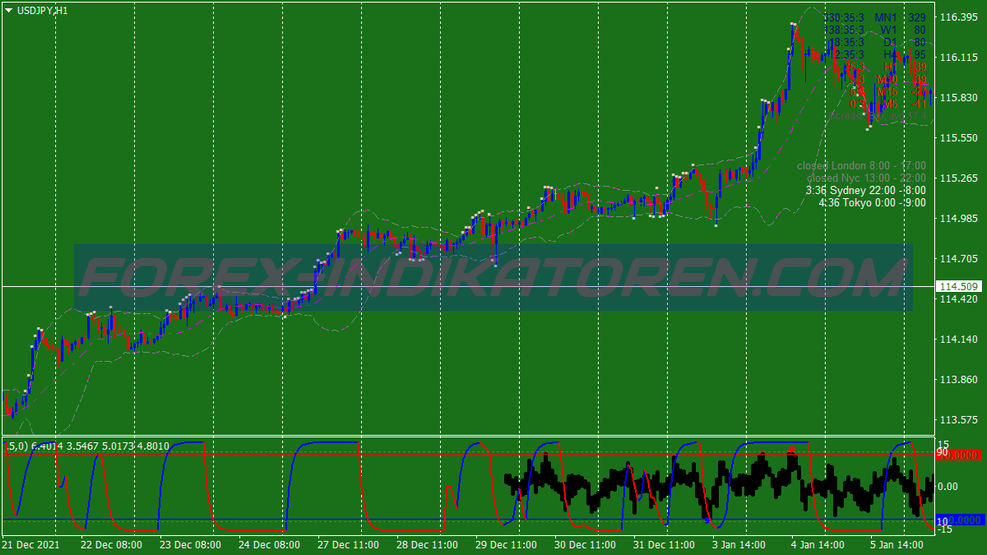This screenshot has height=555, width=987.
Task: Click the value 95 next to H4
Action: pos(920,55)
